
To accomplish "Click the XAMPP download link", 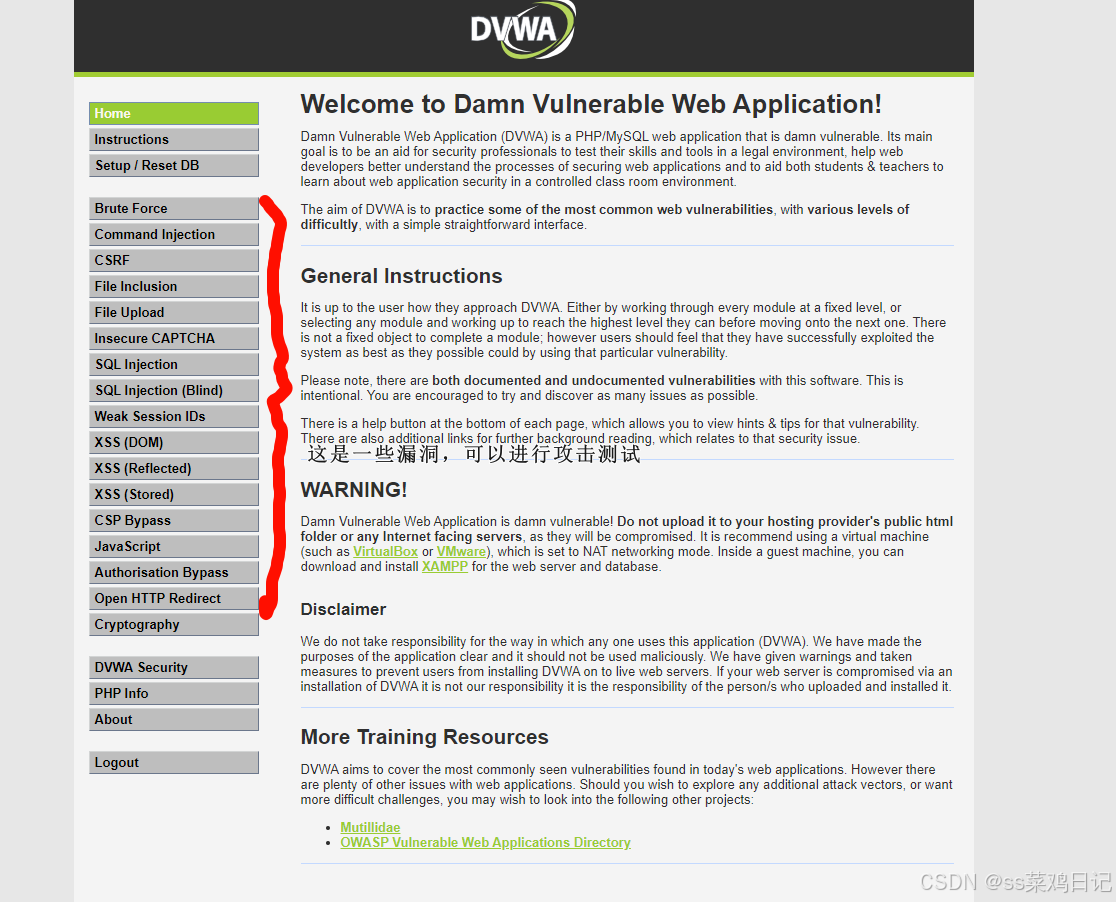I will [444, 566].
